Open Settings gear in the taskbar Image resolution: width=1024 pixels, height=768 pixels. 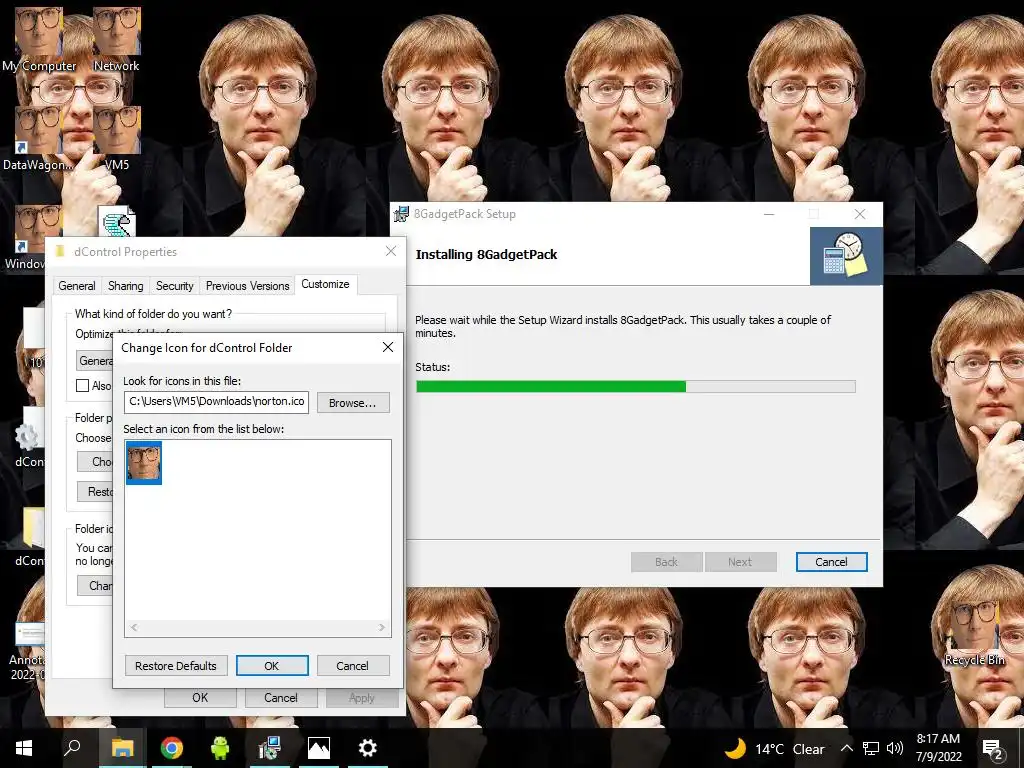click(368, 748)
